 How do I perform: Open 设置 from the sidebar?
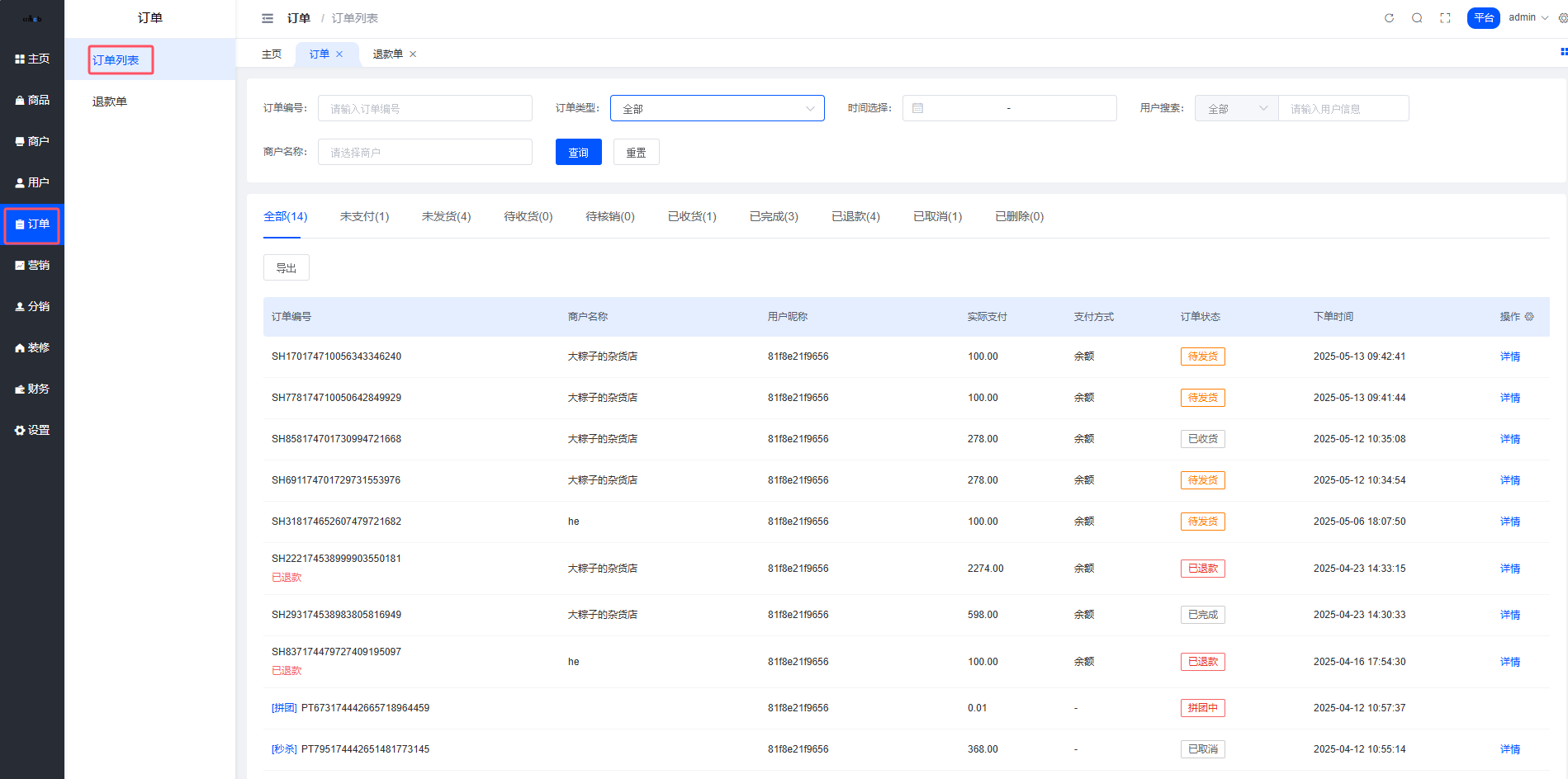(32, 430)
